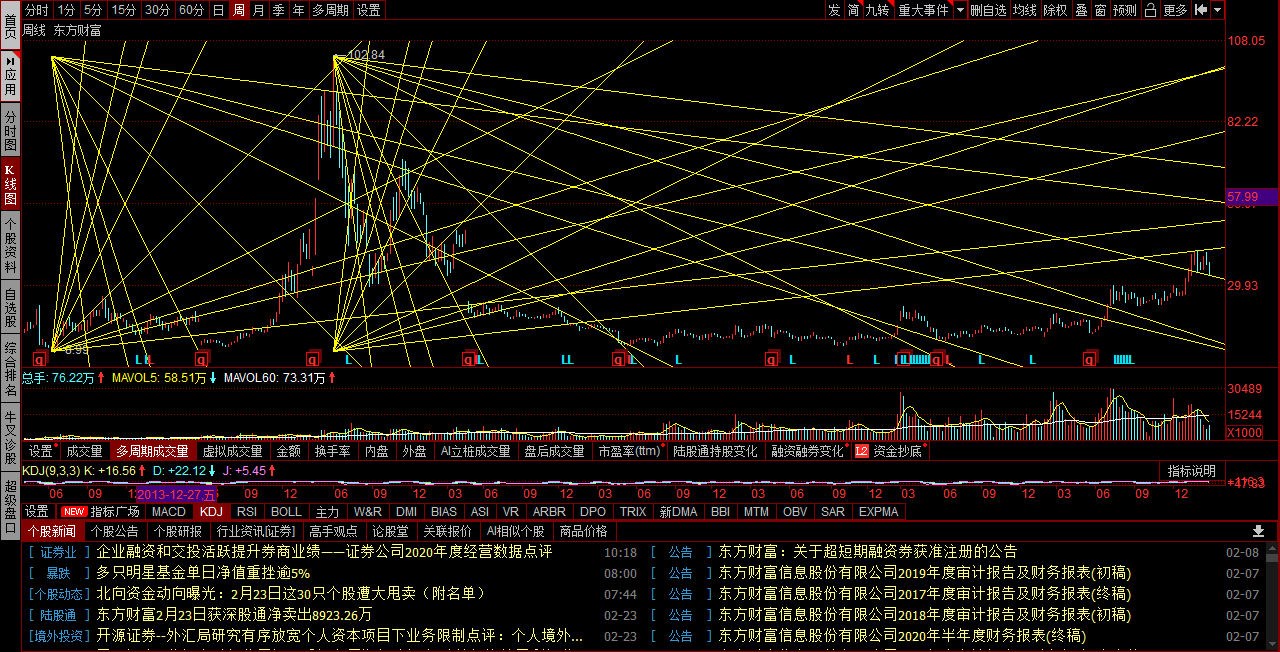Click the download icon in the news panel
The width and height of the screenshot is (1280, 652).
1258,531
